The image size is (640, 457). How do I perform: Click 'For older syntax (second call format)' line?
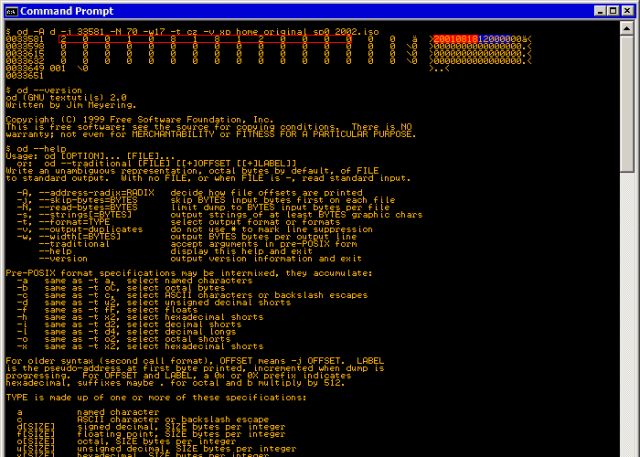point(195,361)
